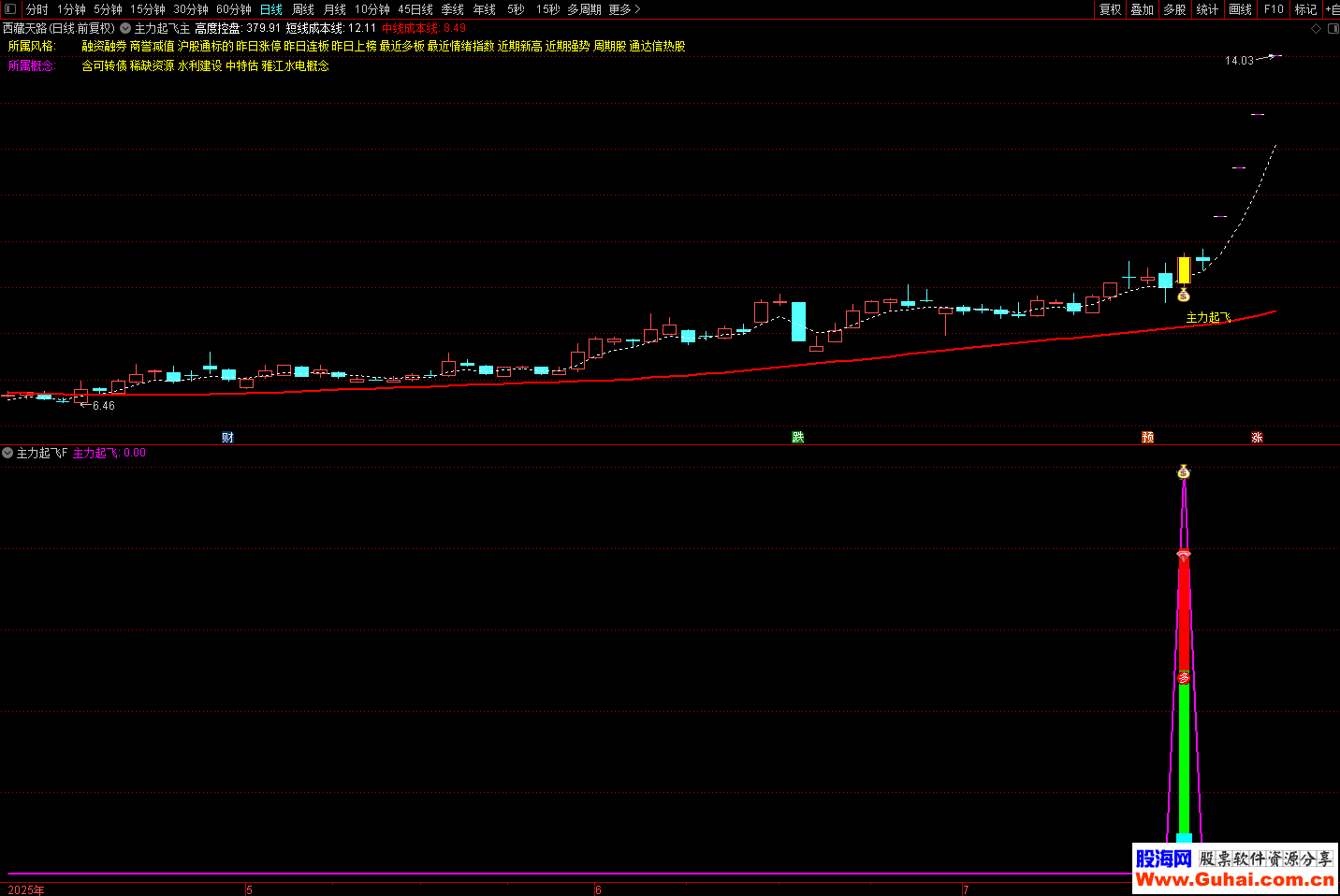Select the 30分钟 period tab
Screen dimensions: 1340x896
[191, 9]
